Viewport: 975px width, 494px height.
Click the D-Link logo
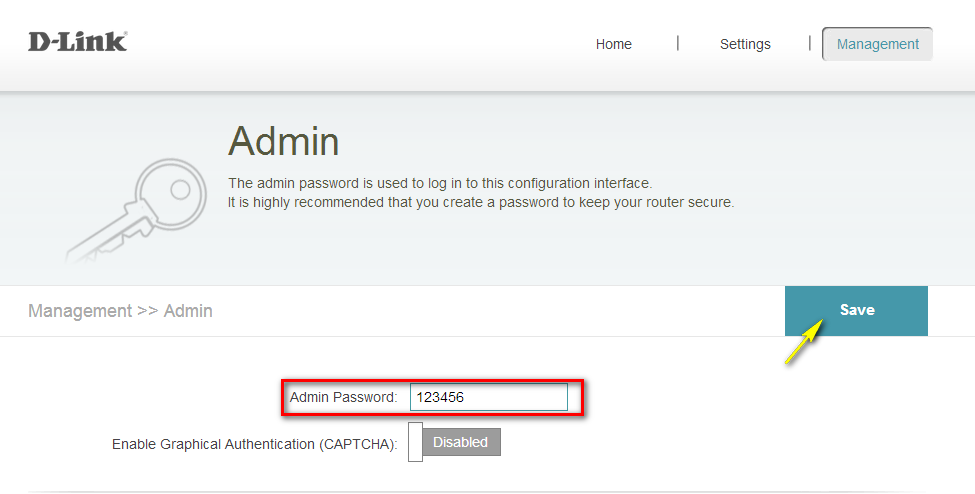coord(77,42)
